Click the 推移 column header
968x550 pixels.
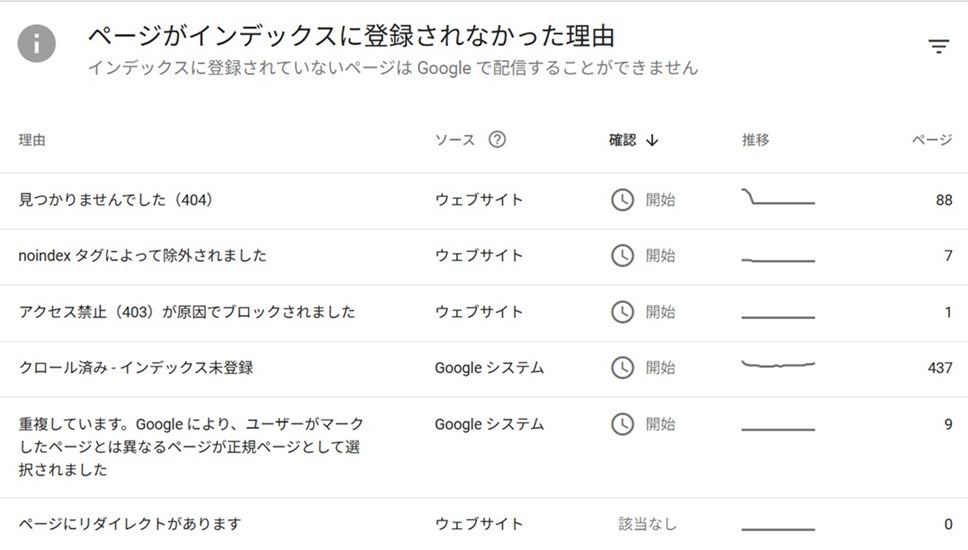pos(756,140)
